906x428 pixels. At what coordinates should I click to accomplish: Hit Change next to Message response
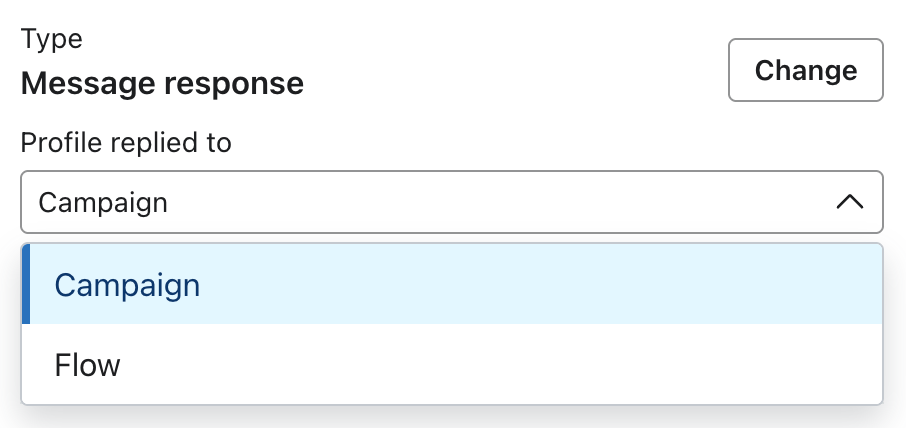pyautogui.click(x=805, y=70)
